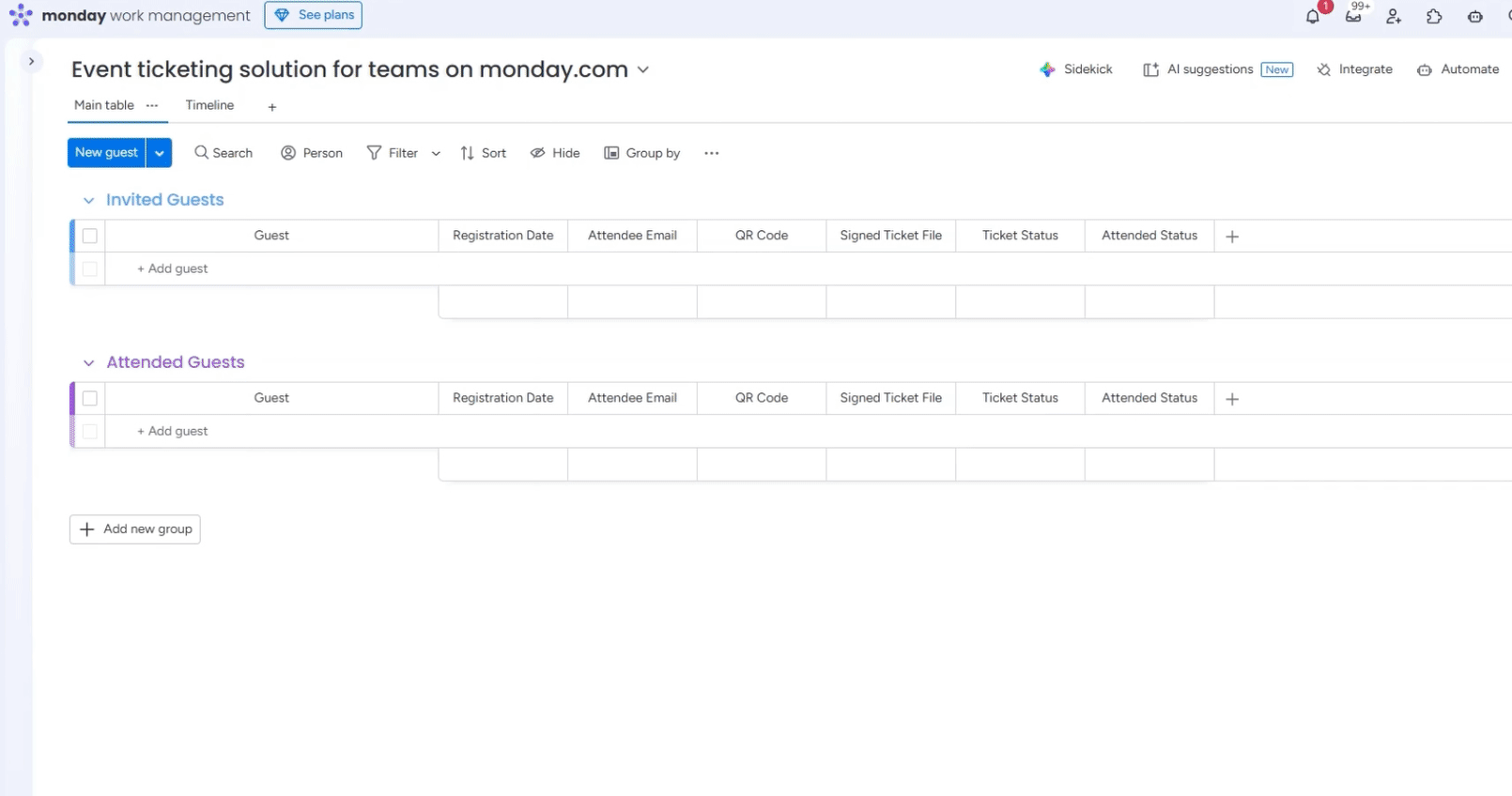Open the inbox tray icon
1512x796 pixels.
tap(1353, 16)
